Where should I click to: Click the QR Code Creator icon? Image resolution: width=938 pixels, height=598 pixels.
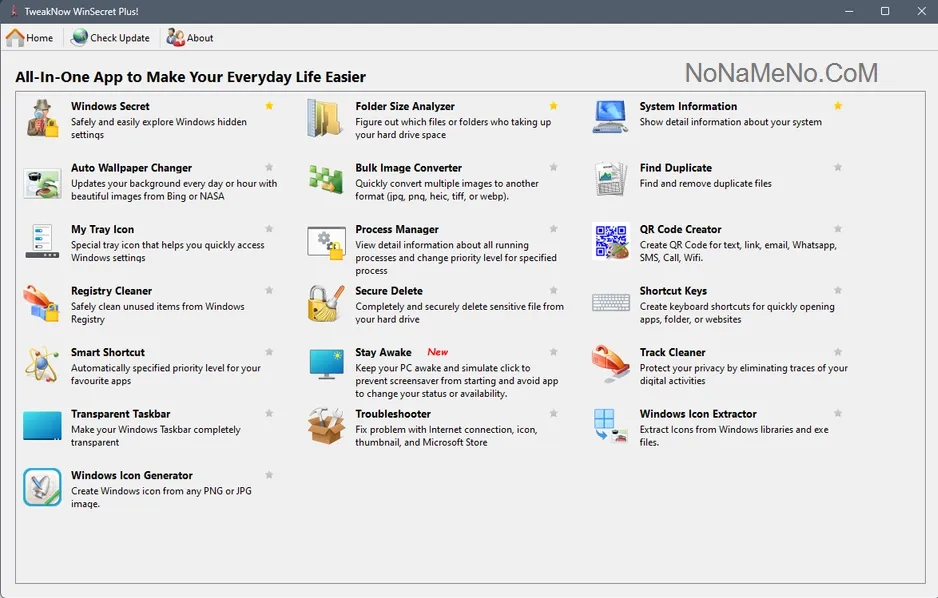coord(610,242)
